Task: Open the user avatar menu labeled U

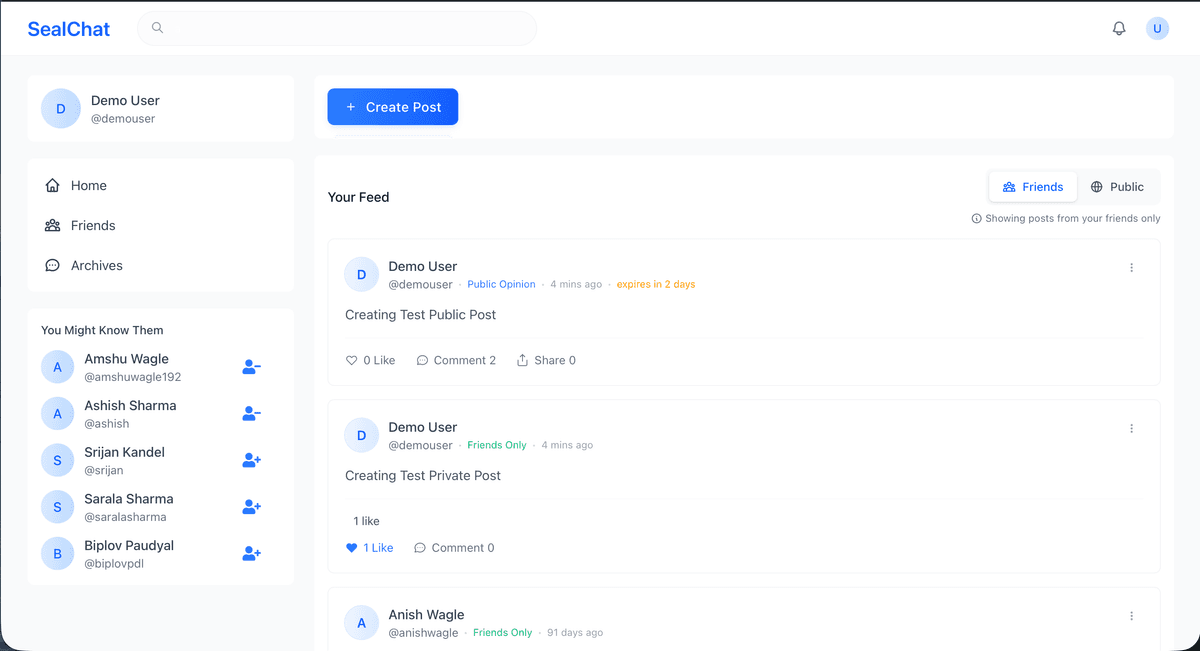Action: pos(1157,28)
